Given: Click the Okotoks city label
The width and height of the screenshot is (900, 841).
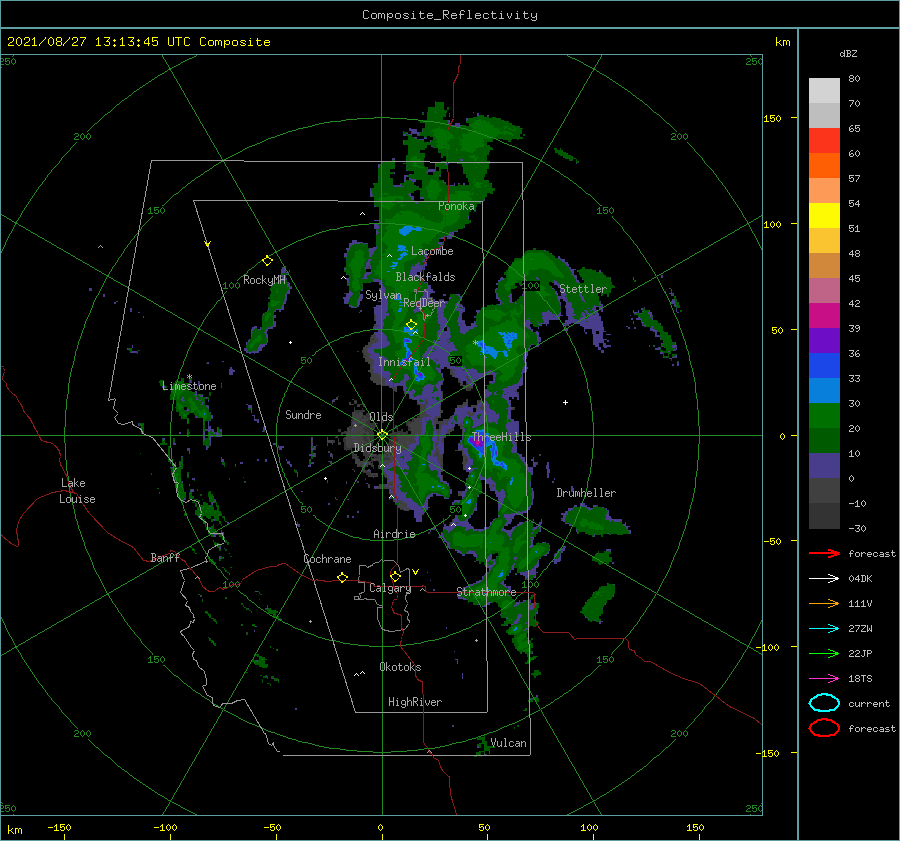Looking at the screenshot, I should pos(400,666).
